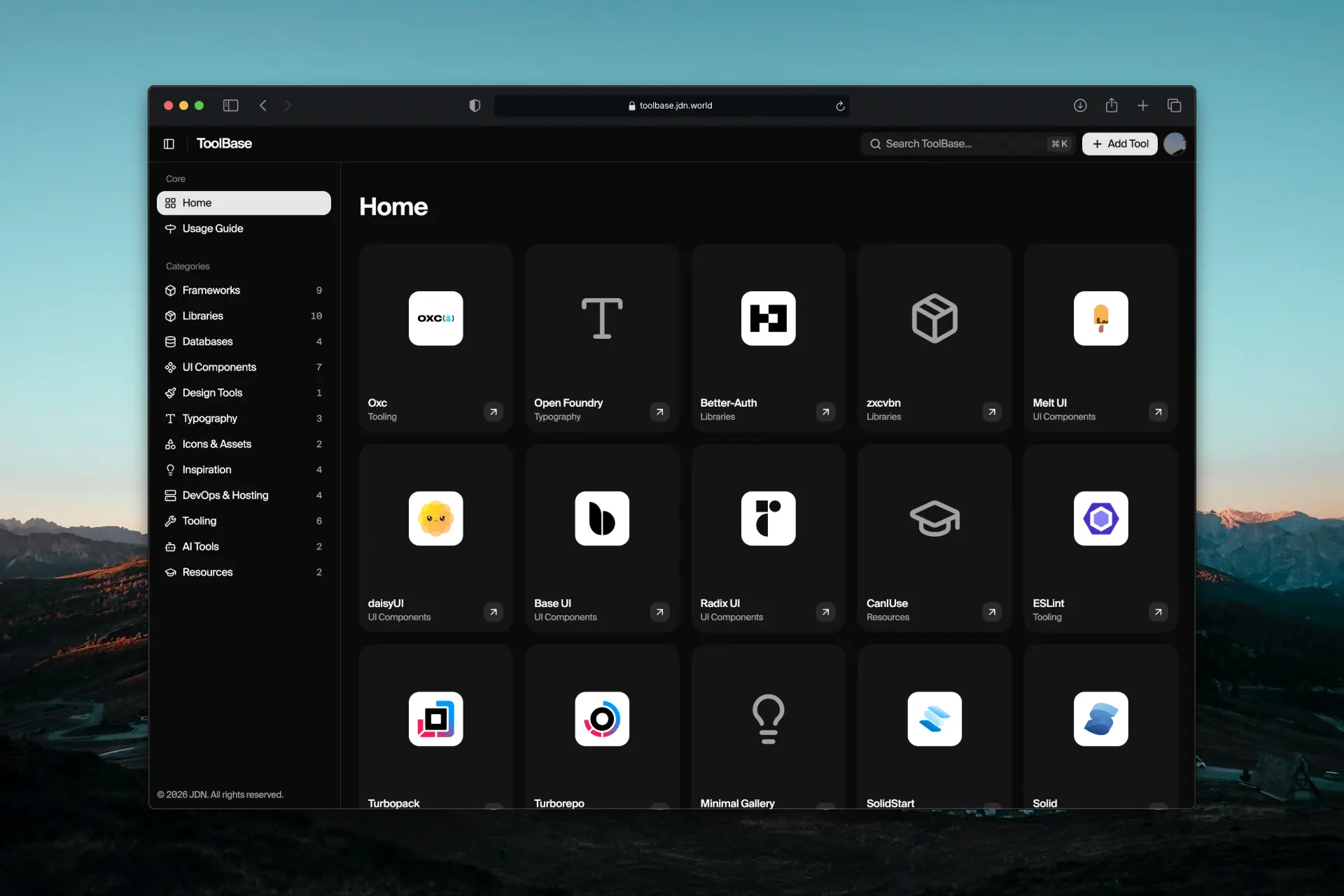
Task: Click the toolbase.jdn.world address bar
Action: 671,106
